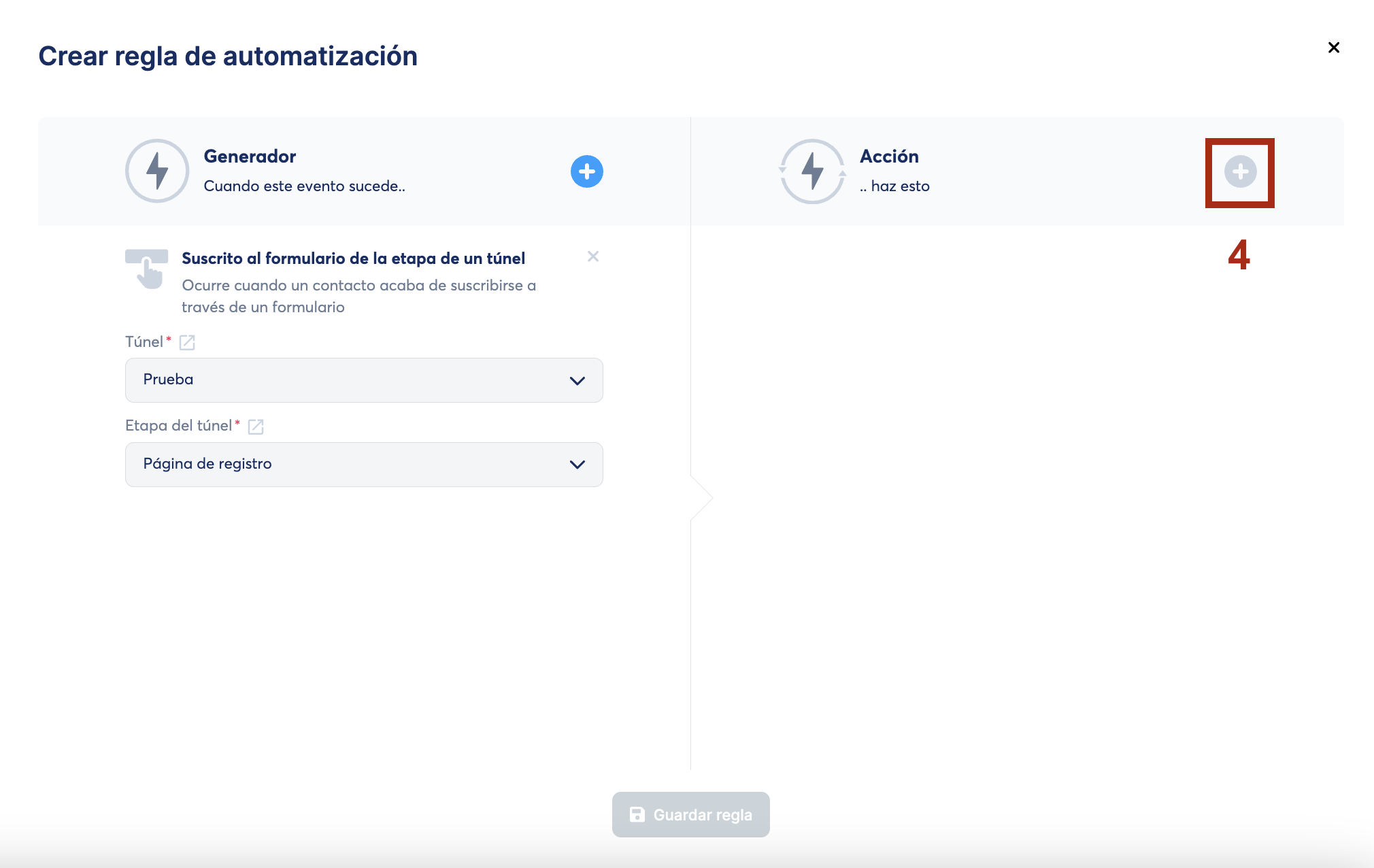Expand the chevron on the Prueba selector
Viewport: 1374px width, 868px height.
577,381
